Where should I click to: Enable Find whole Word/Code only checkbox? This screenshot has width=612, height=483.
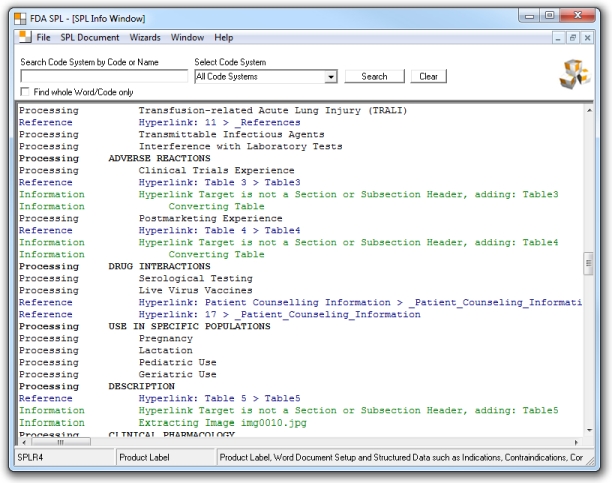tap(25, 92)
